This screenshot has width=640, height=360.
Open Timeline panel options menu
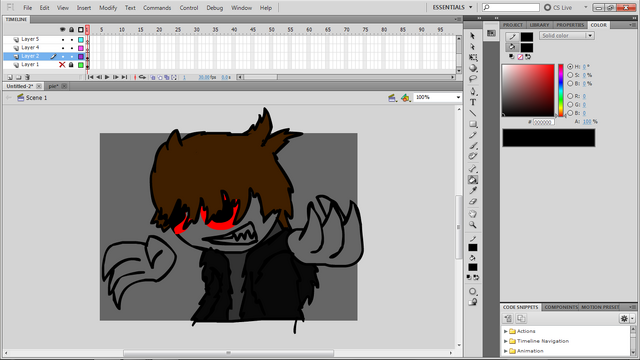[458, 19]
